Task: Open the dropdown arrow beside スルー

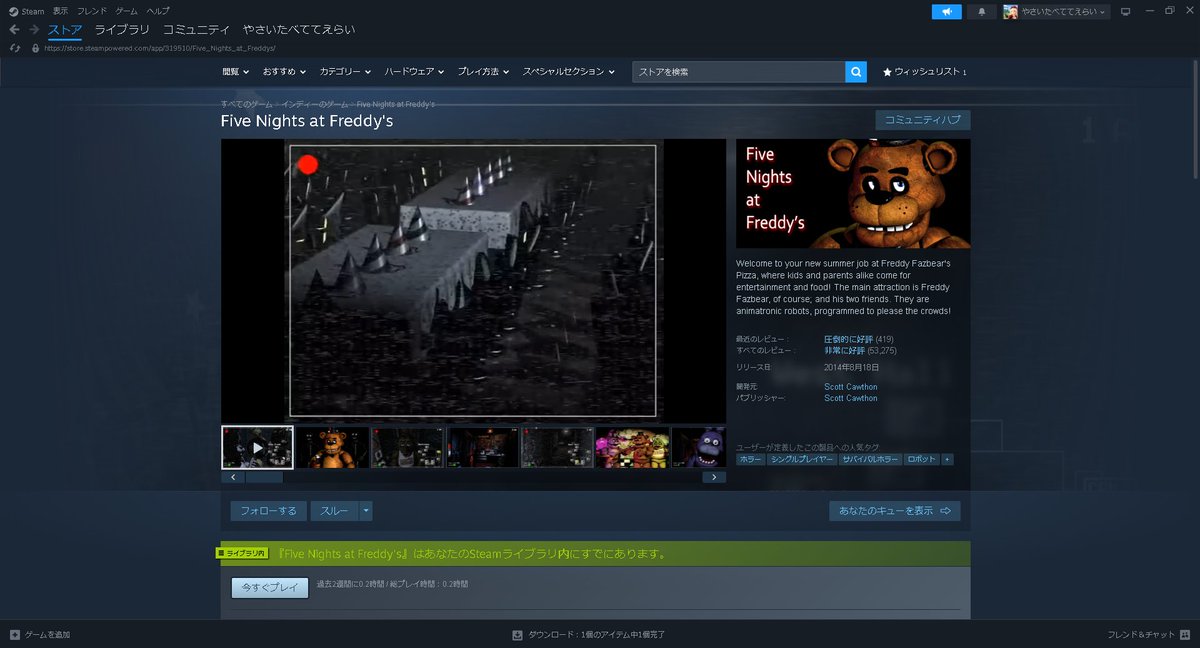Action: pos(366,511)
